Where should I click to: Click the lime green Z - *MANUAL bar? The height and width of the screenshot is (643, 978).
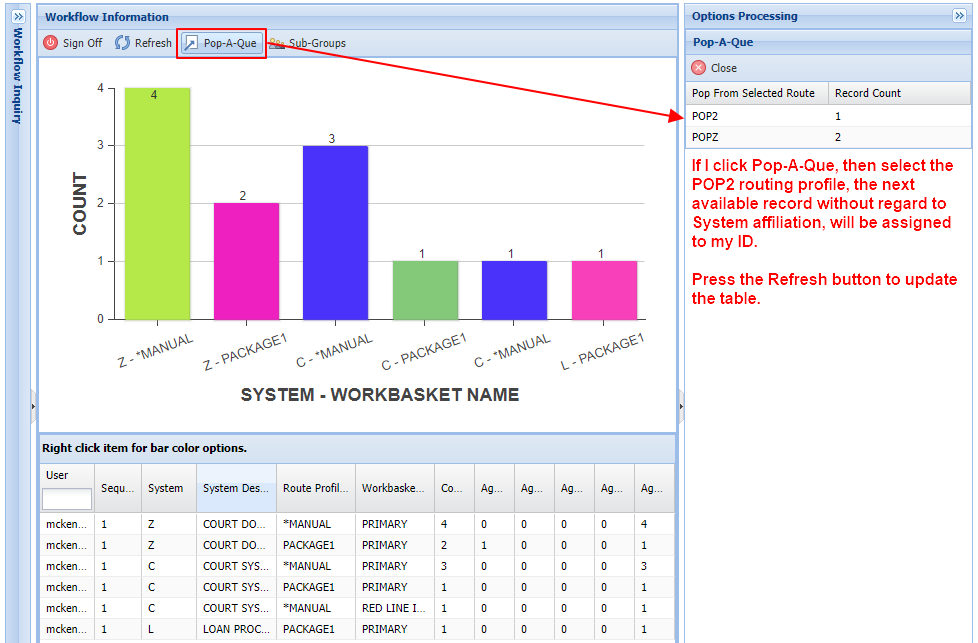157,203
